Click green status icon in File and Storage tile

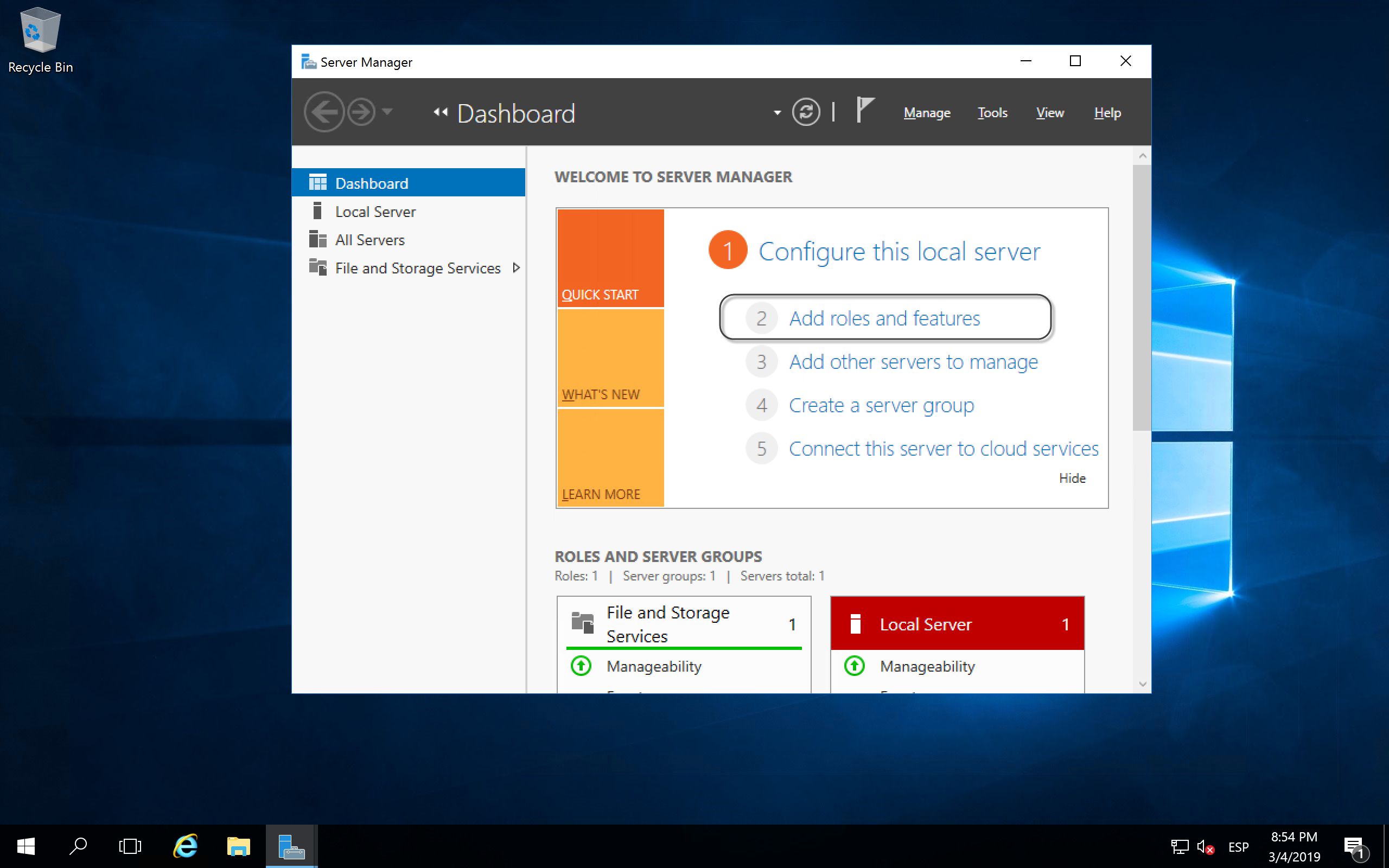click(581, 666)
